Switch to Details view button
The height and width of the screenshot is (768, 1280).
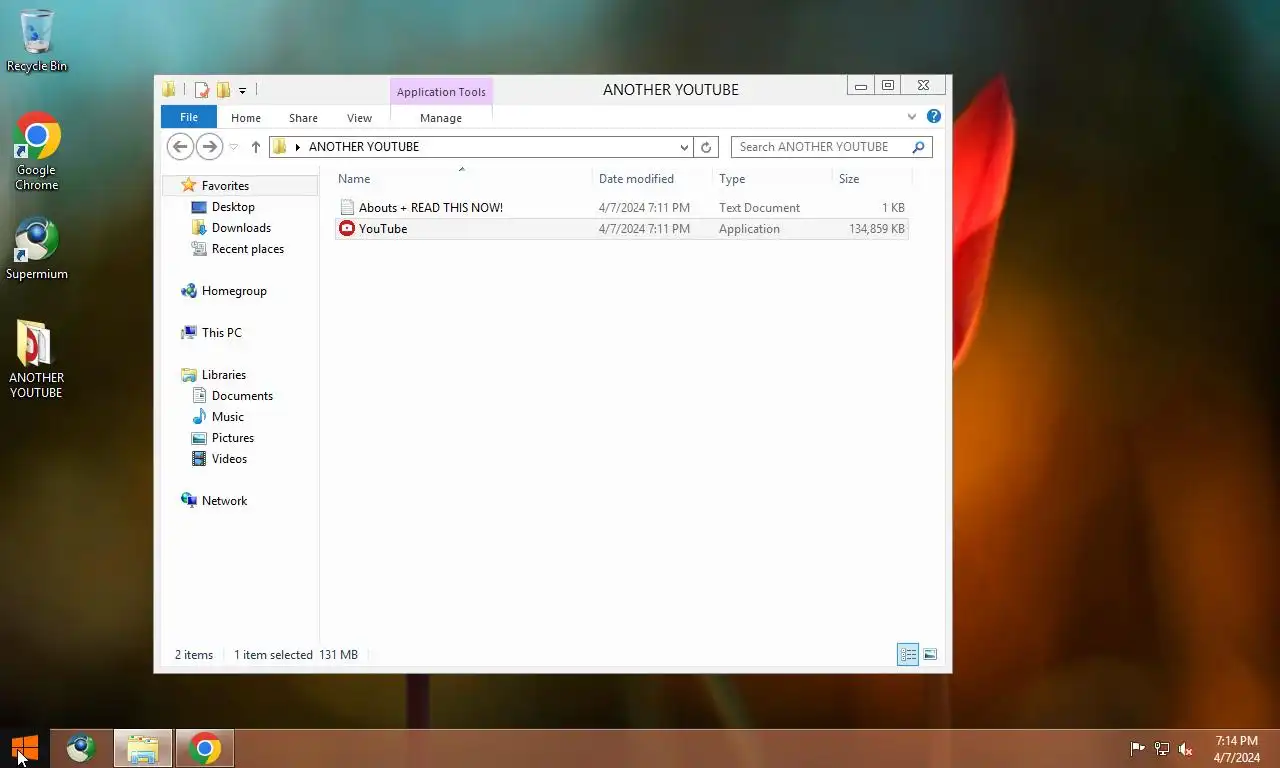pos(908,655)
